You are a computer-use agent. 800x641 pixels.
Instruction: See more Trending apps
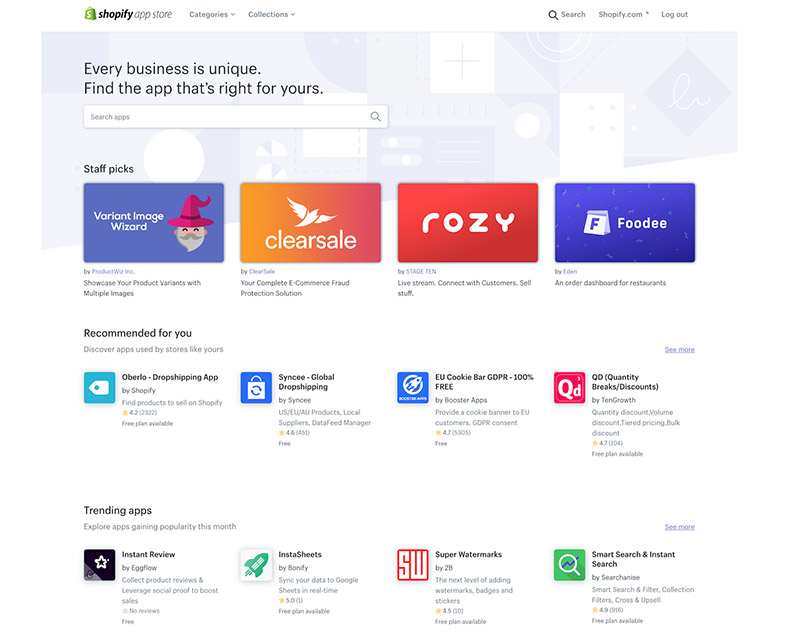click(680, 527)
